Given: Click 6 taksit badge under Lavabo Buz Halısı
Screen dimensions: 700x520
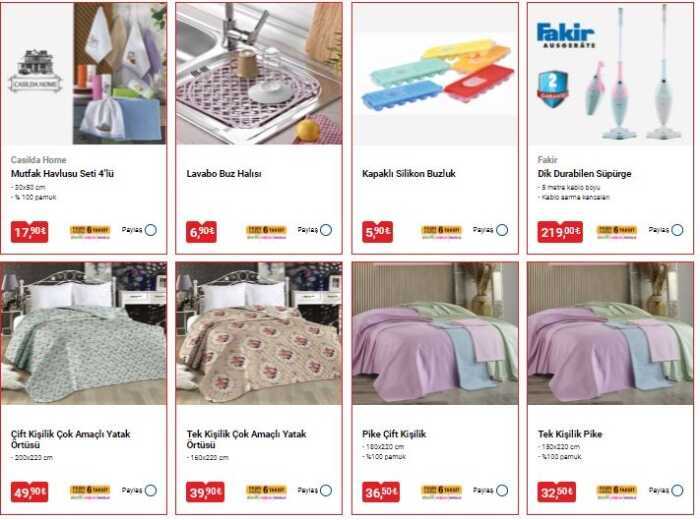Looking at the screenshot, I should pos(266,232).
